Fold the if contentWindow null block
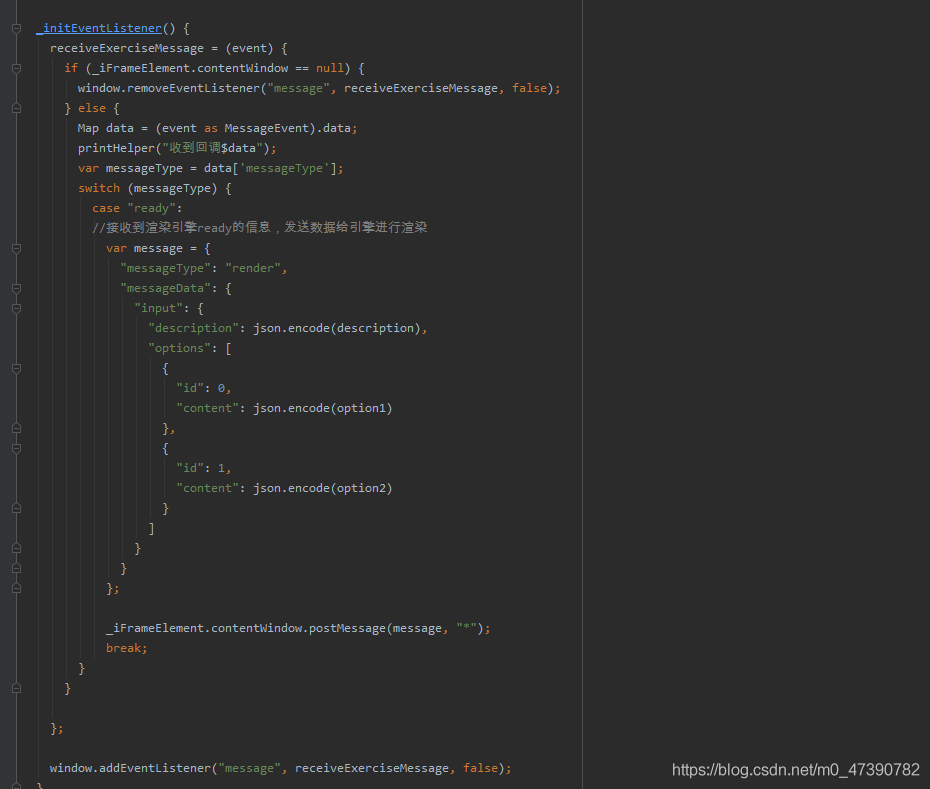 click(16, 68)
